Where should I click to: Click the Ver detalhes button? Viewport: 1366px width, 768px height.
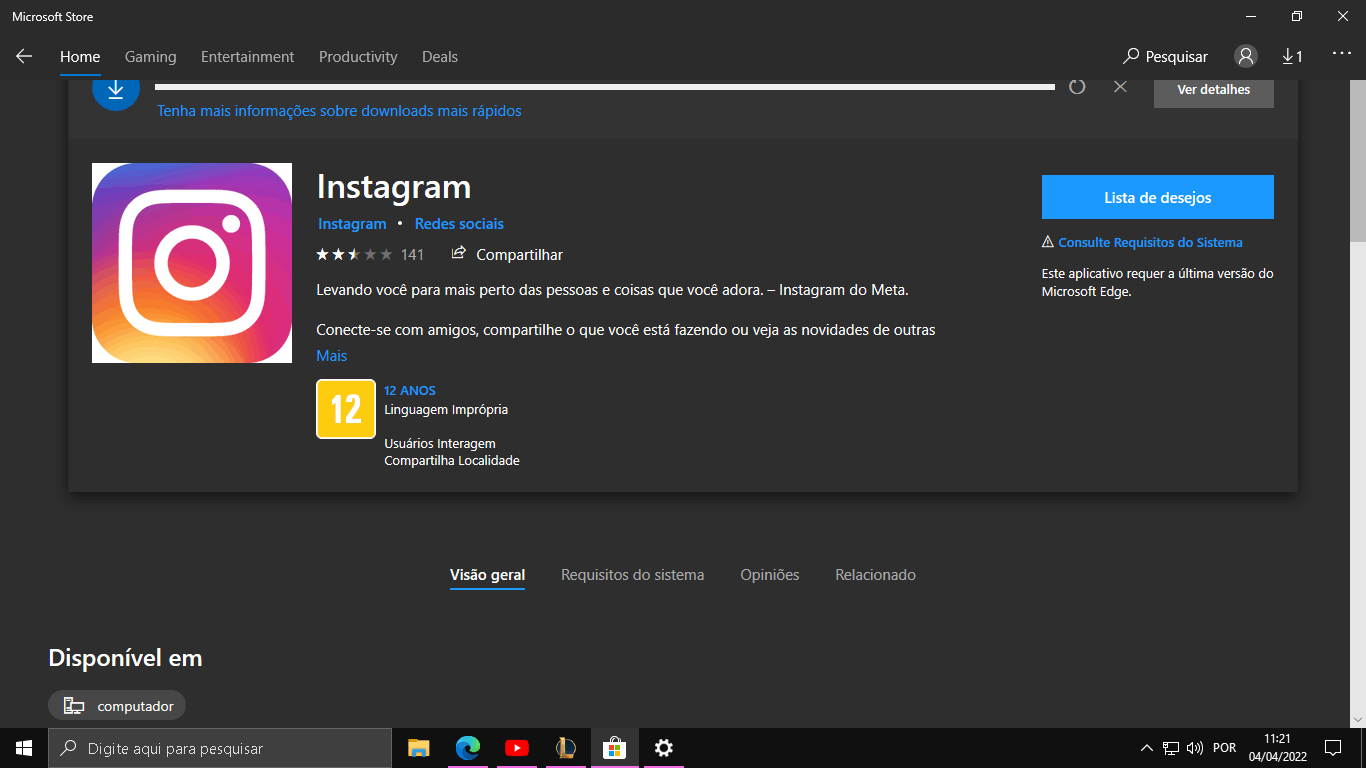pyautogui.click(x=1213, y=90)
